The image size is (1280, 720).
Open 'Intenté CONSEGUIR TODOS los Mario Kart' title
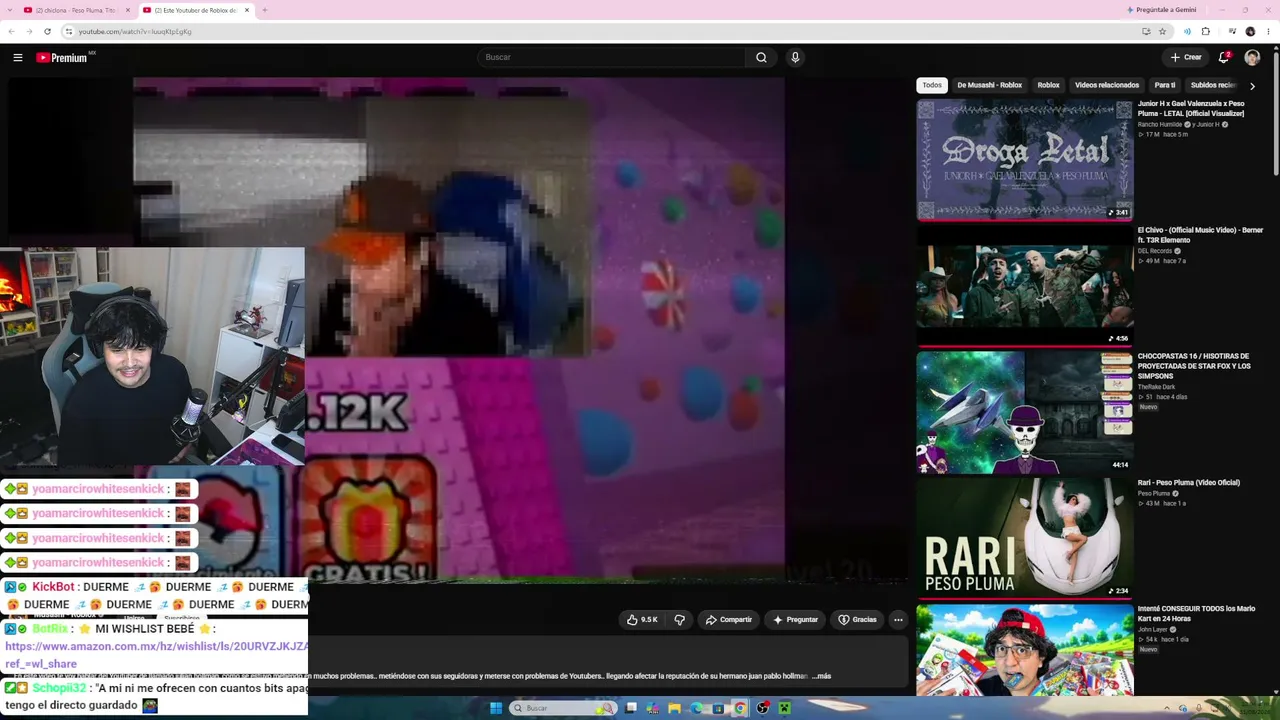coord(1196,613)
